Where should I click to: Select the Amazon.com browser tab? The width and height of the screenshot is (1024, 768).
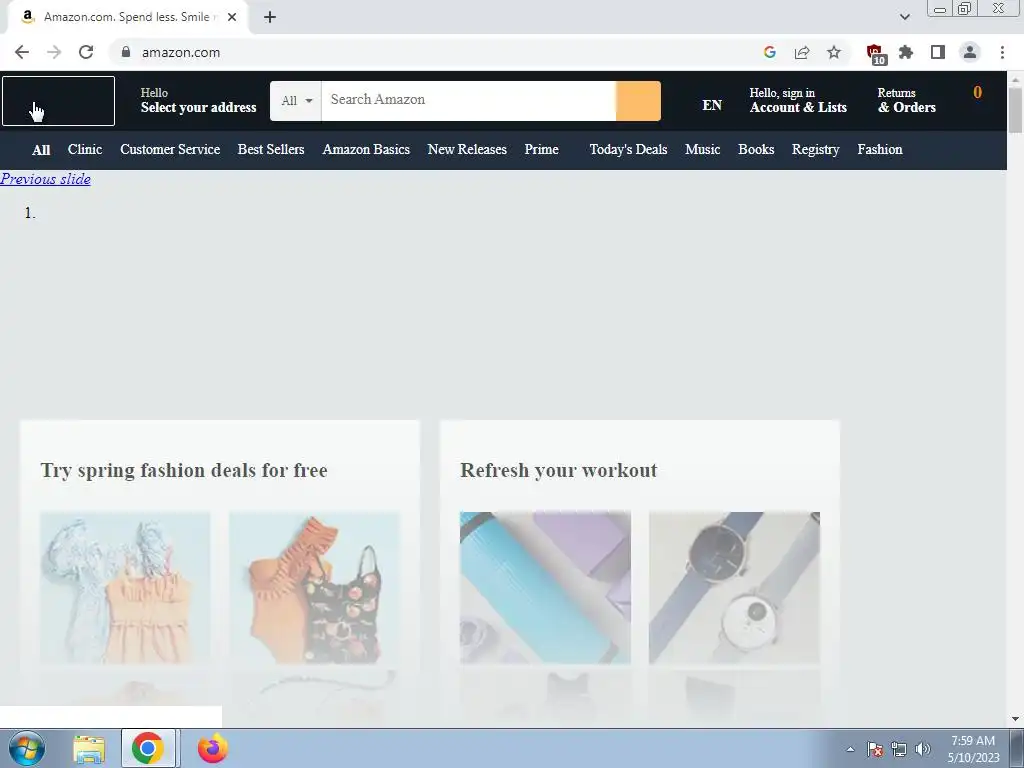tap(127, 17)
